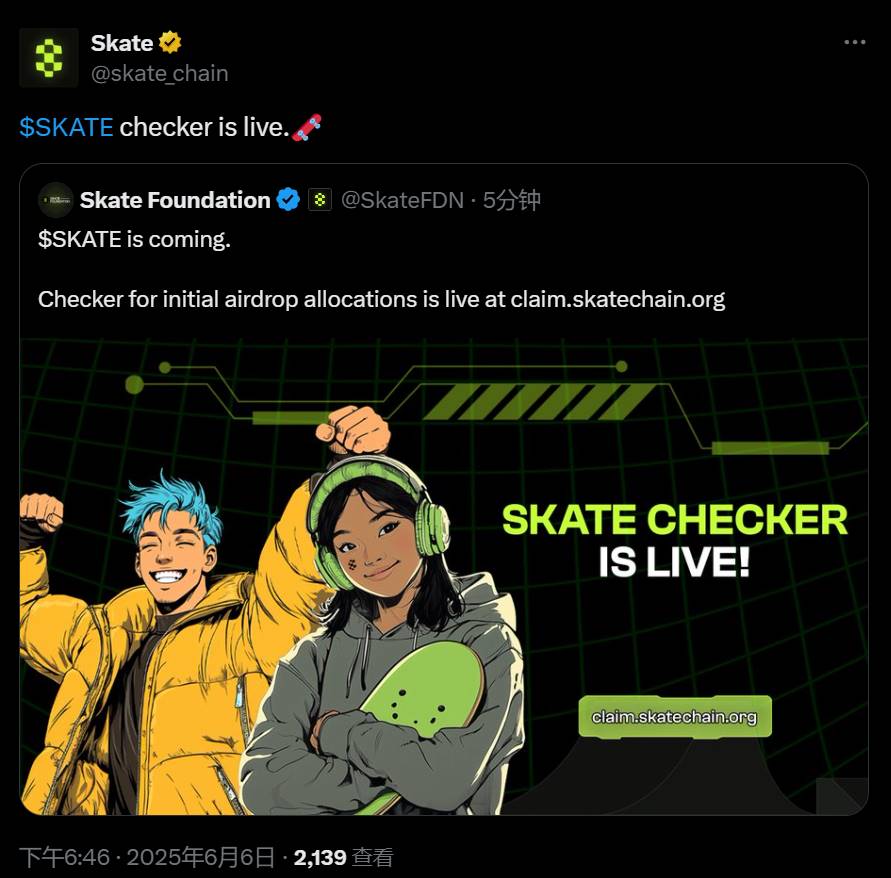Click the 2,139 查看 view count
891x878 pixels.
tap(343, 857)
